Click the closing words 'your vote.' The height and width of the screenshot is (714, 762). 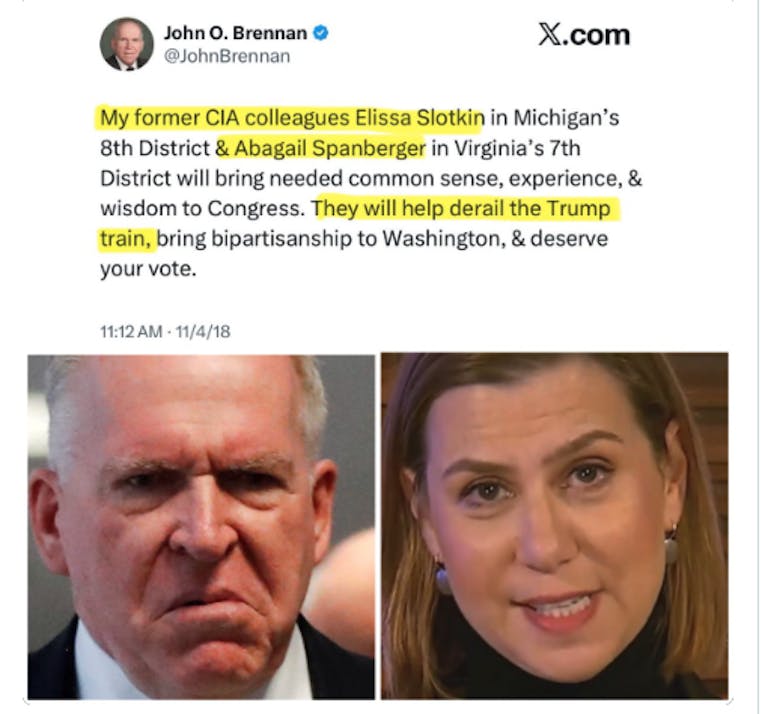pos(148,269)
